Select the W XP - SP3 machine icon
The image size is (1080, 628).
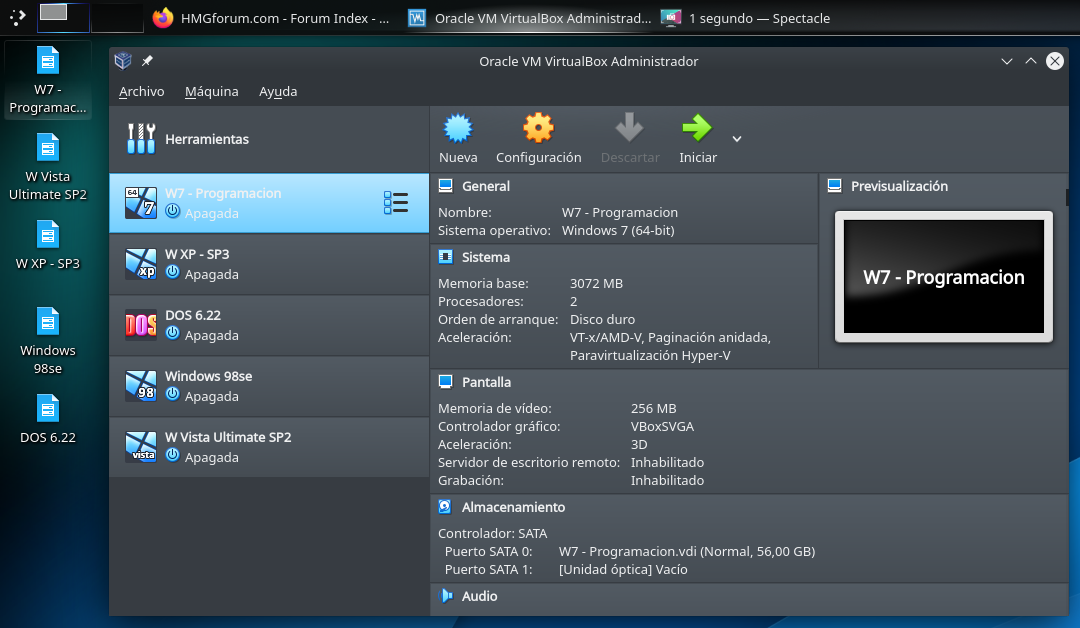pyautogui.click(x=141, y=264)
